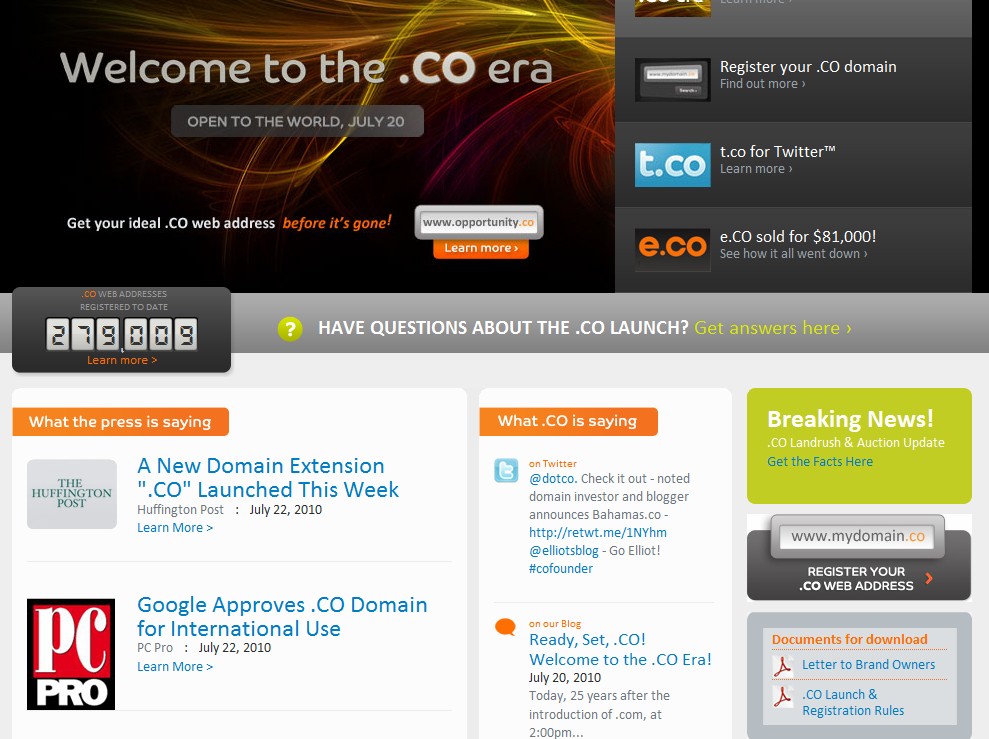This screenshot has height=739, width=989.
Task: Click the Twitter bird icon
Action: click(x=506, y=470)
